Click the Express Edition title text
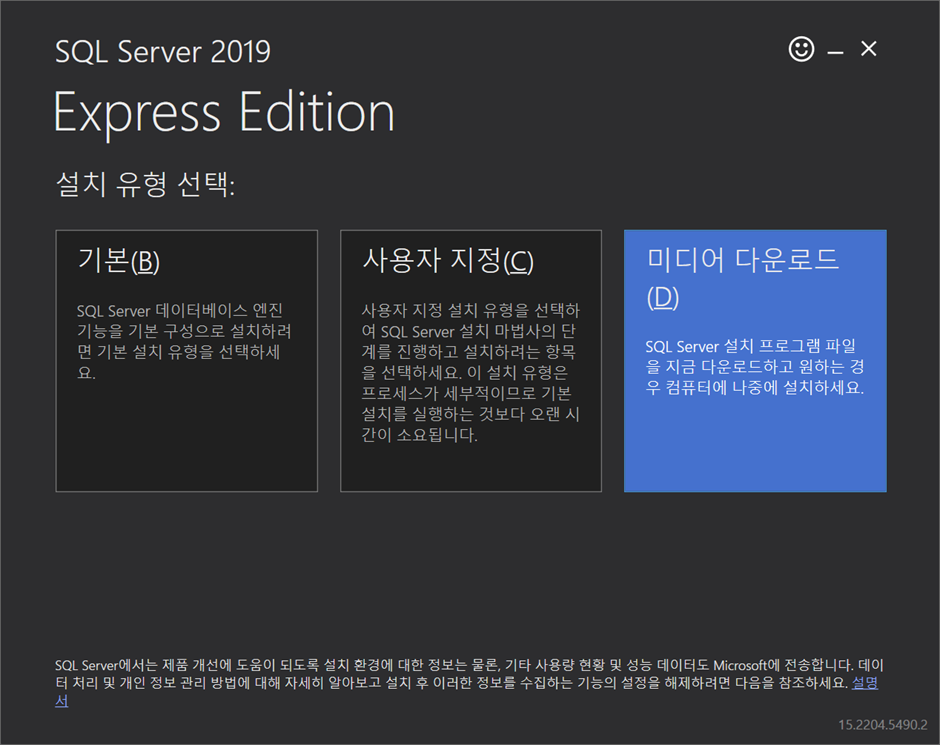The image size is (940, 745). [224, 112]
